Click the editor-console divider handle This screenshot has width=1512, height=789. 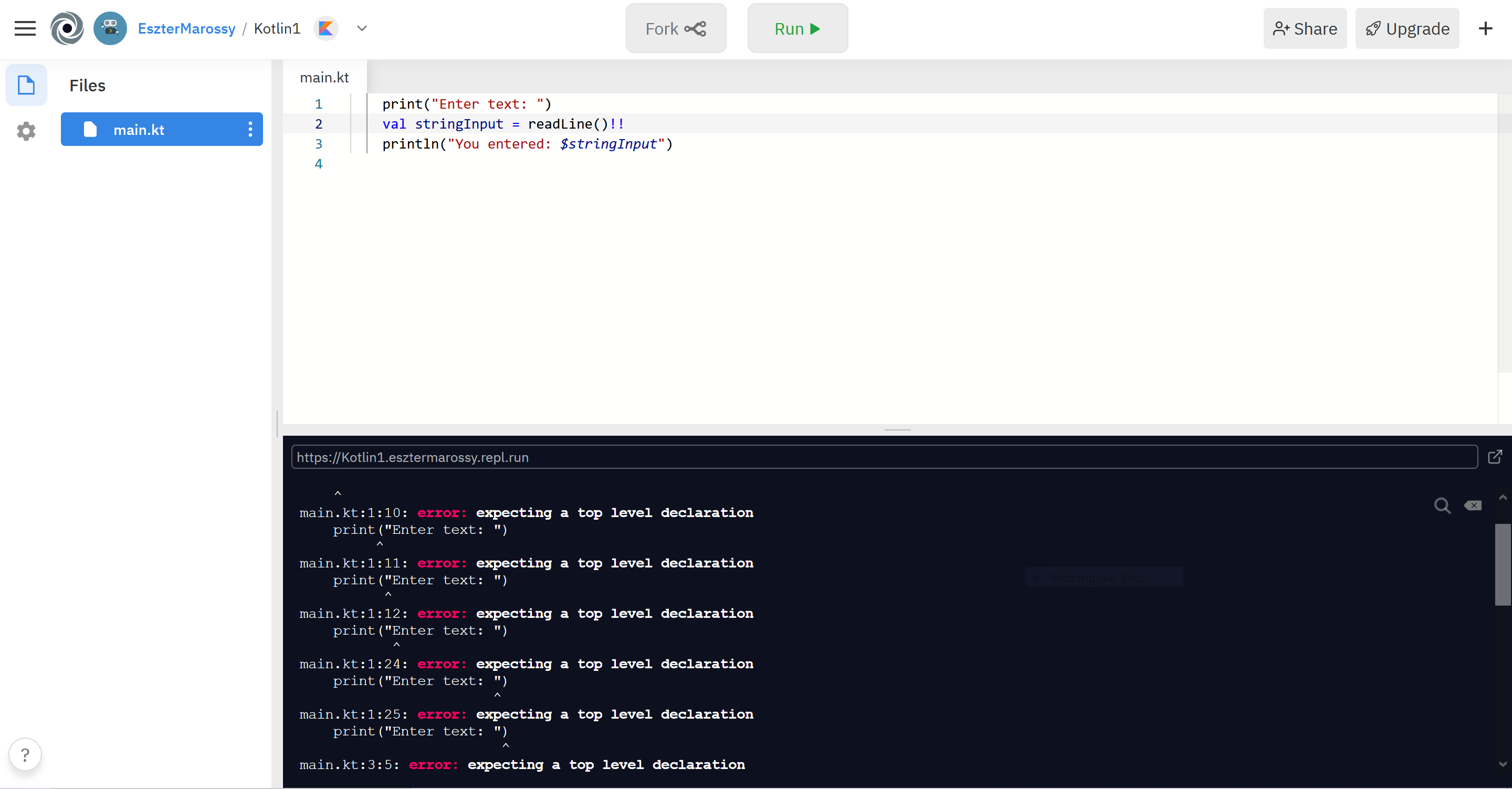click(897, 430)
